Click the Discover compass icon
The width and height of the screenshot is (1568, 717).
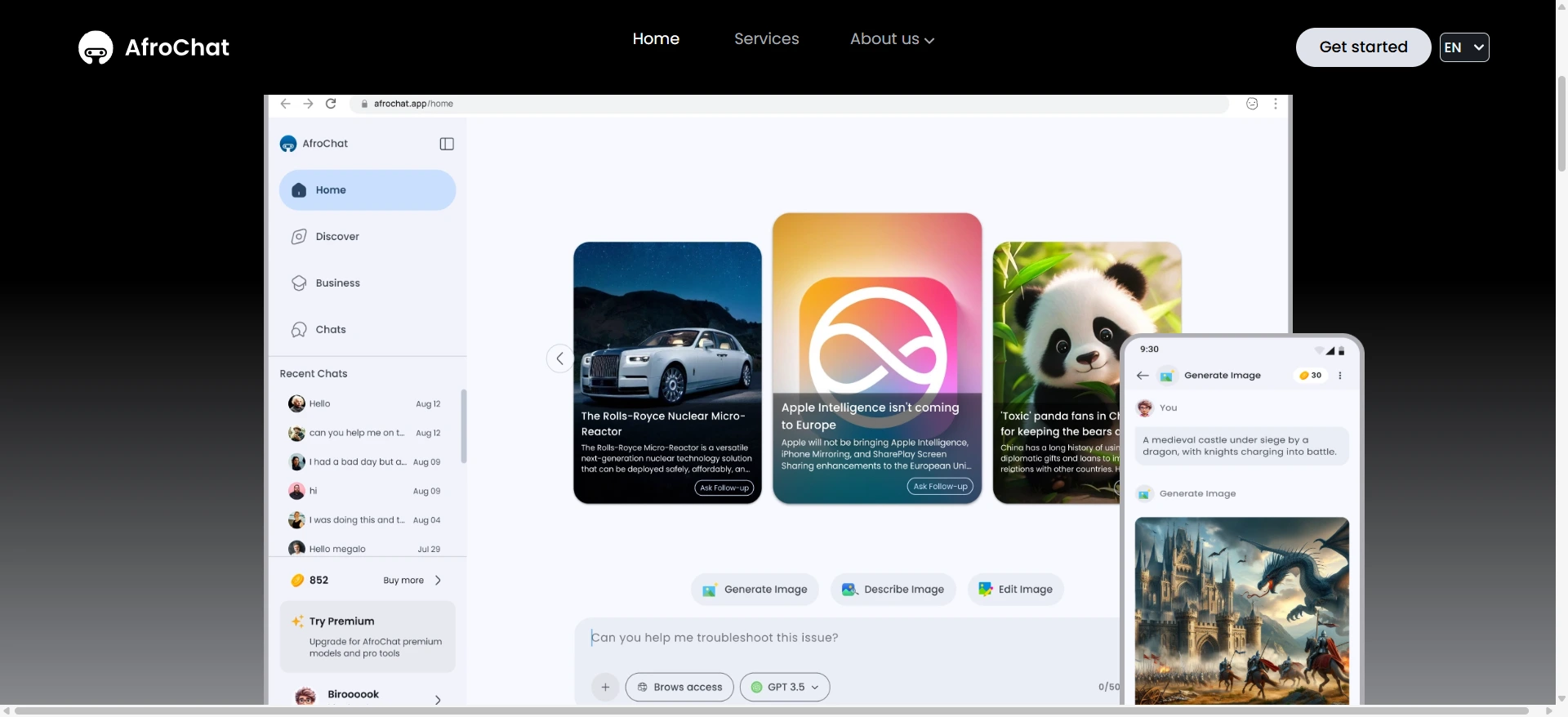tap(299, 237)
